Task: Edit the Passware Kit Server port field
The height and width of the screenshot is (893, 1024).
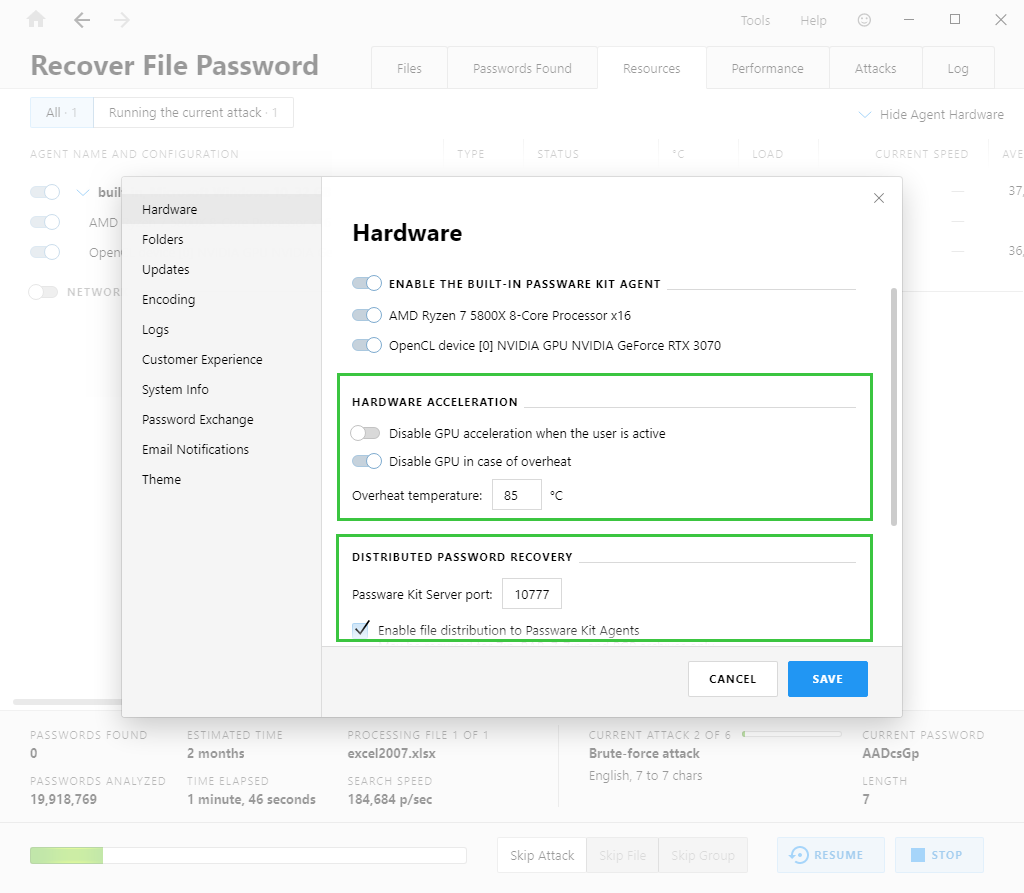Action: [x=532, y=594]
